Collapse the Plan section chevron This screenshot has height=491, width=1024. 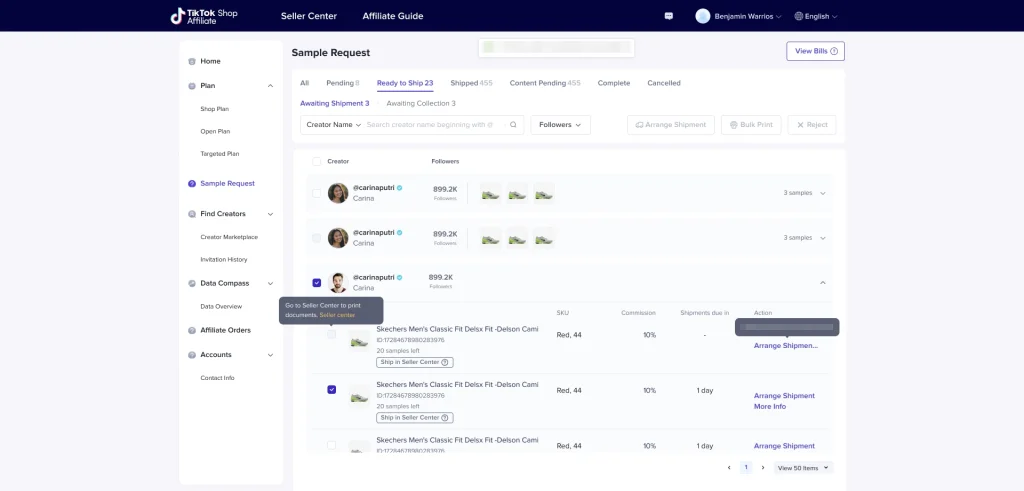coord(270,86)
